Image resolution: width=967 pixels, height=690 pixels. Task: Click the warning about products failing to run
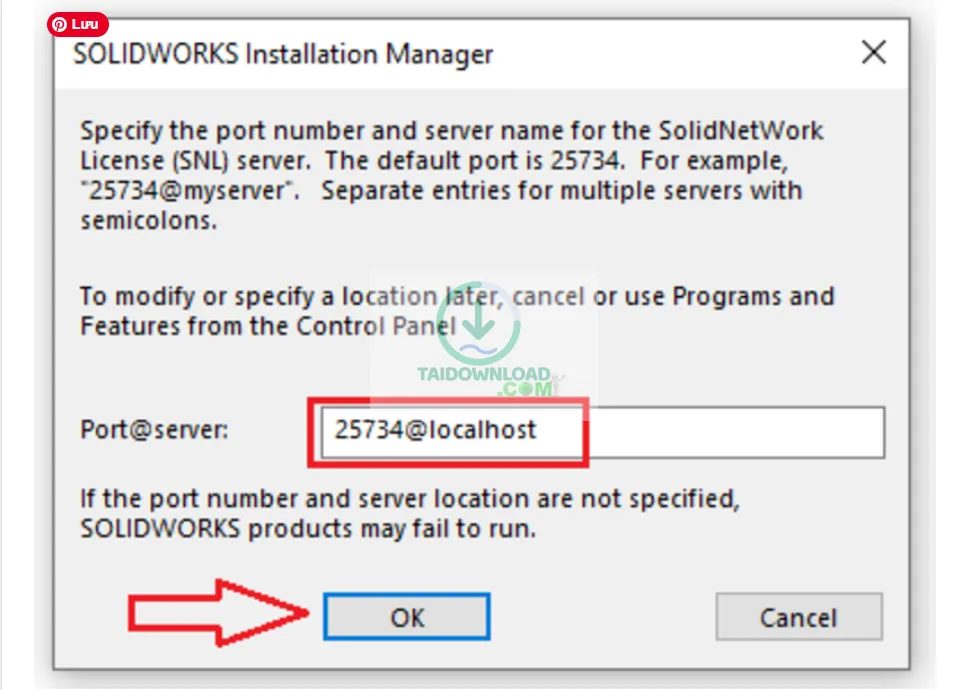click(410, 513)
